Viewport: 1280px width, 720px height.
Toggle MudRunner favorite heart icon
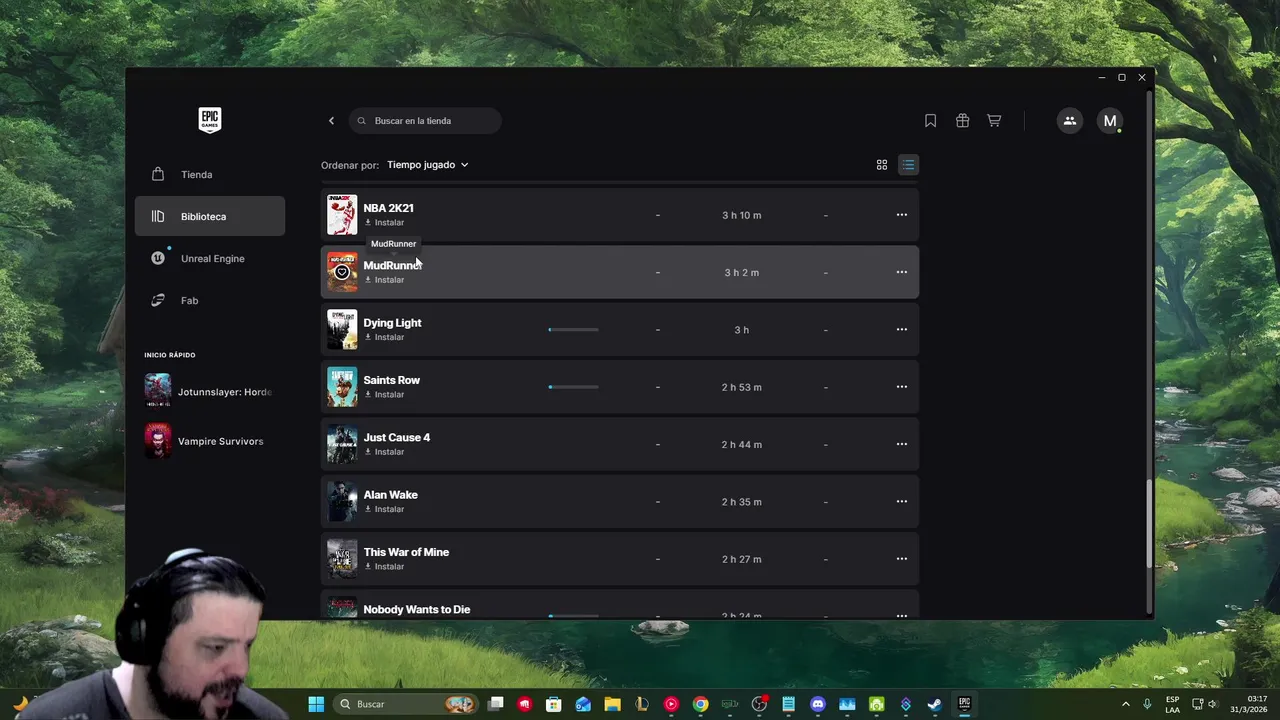point(342,272)
